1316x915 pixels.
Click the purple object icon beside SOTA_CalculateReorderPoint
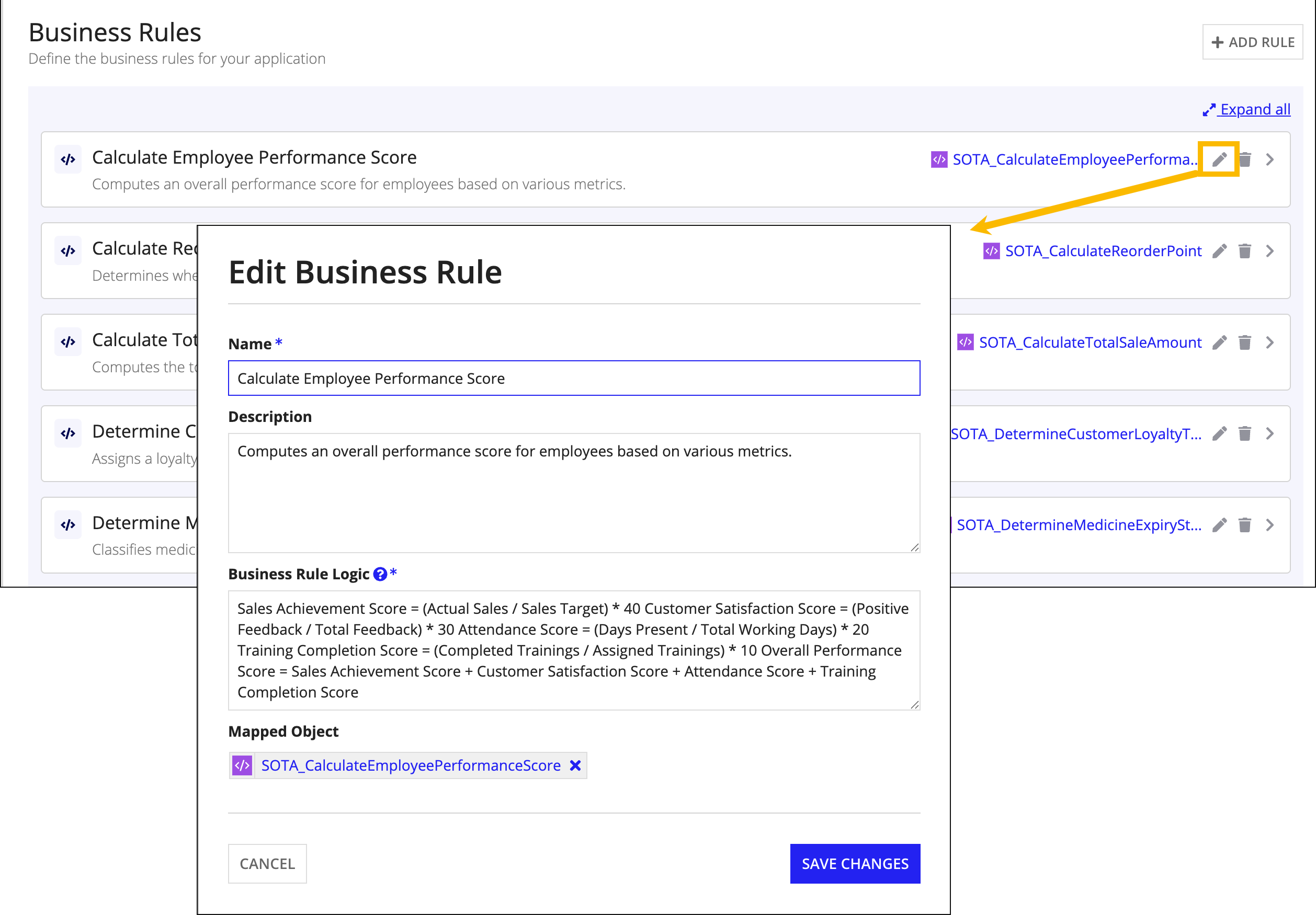992,251
